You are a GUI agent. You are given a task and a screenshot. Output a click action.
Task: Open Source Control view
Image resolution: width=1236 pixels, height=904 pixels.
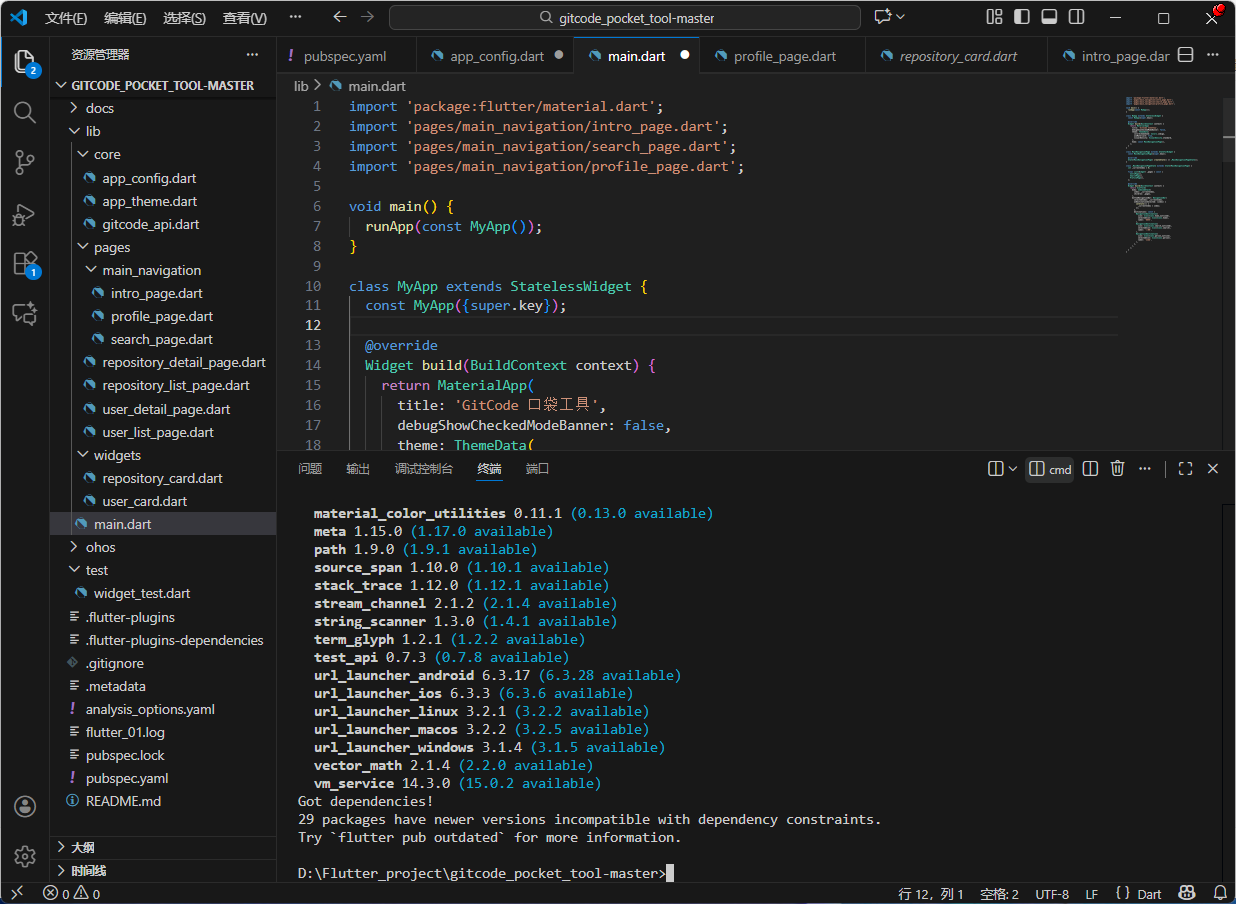point(25,162)
